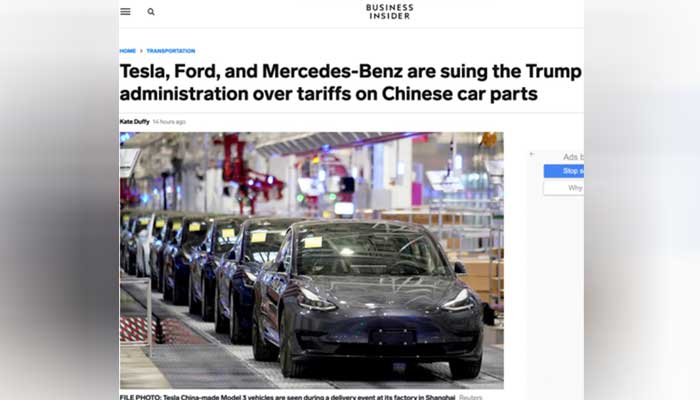
Task: Click the search magnifier icon
Action: coord(151,12)
